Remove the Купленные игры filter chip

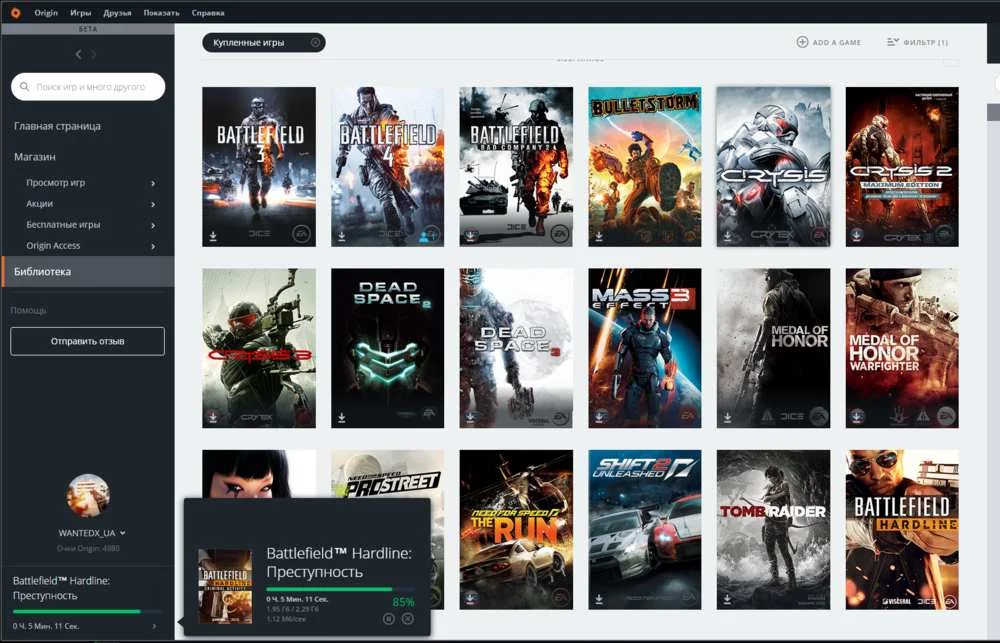pos(315,43)
